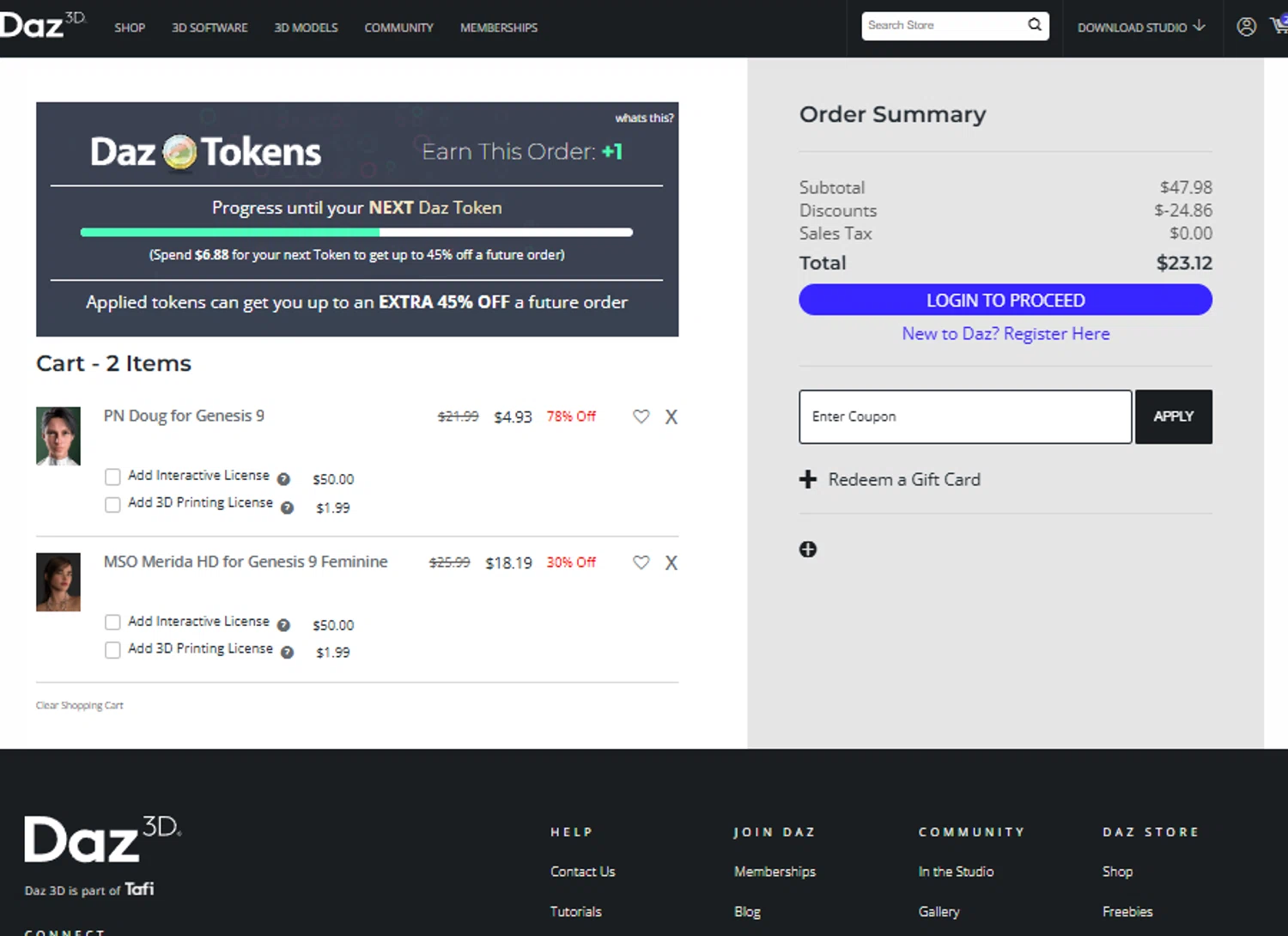Click Blog footer link
This screenshot has height=936, width=1288.
pos(747,912)
